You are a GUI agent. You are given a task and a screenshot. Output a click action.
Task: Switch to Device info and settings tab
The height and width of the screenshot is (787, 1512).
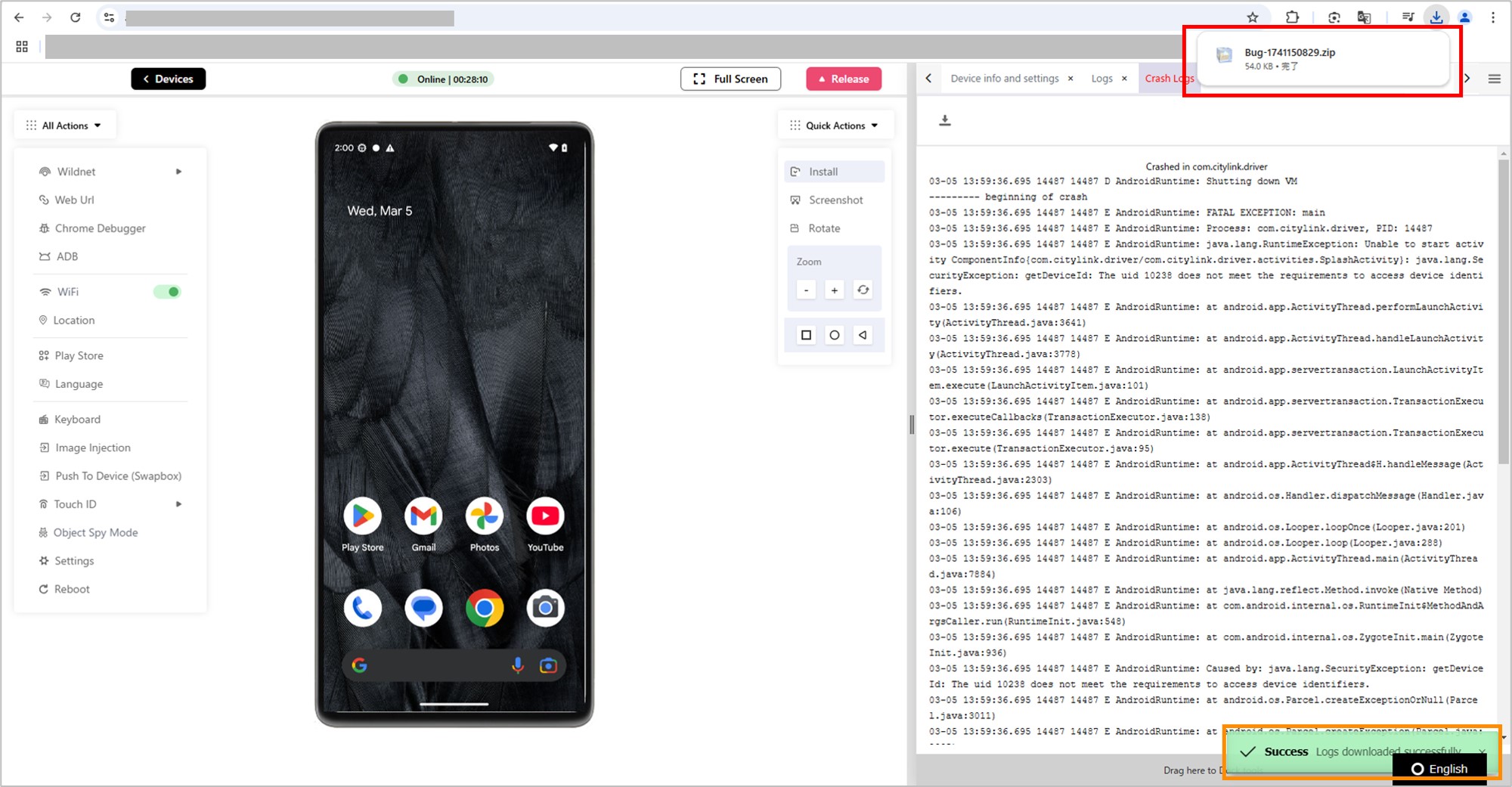pos(1005,79)
